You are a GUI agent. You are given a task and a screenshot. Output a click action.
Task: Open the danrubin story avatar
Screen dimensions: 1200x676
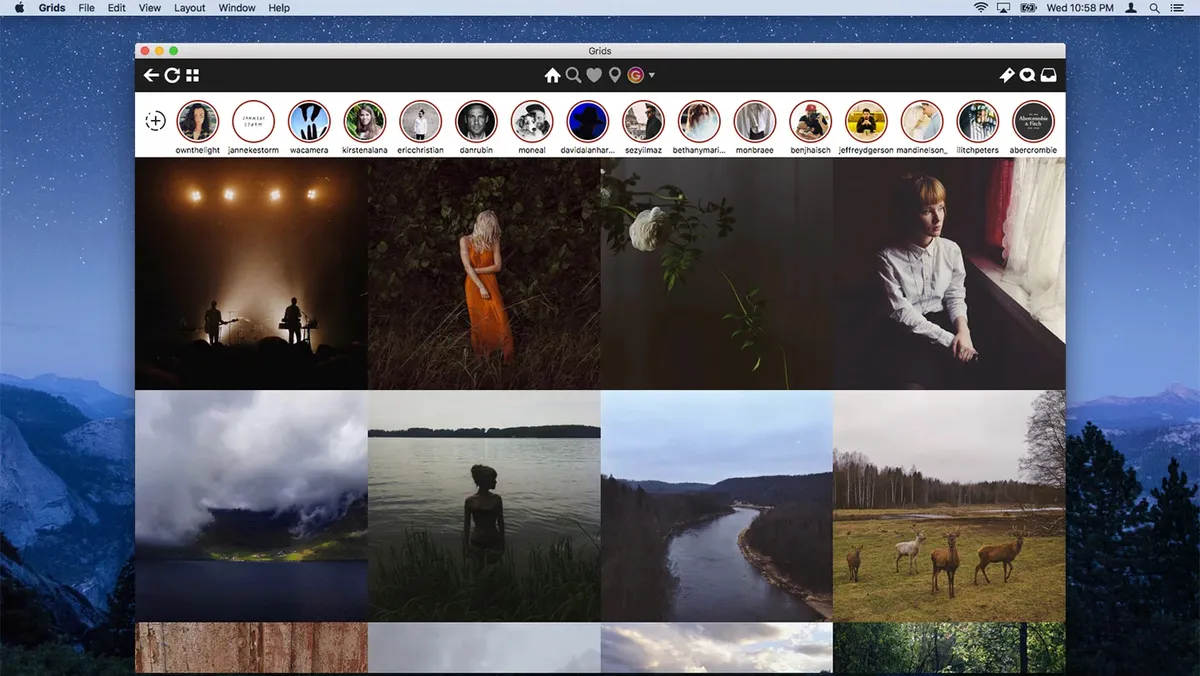tap(476, 121)
